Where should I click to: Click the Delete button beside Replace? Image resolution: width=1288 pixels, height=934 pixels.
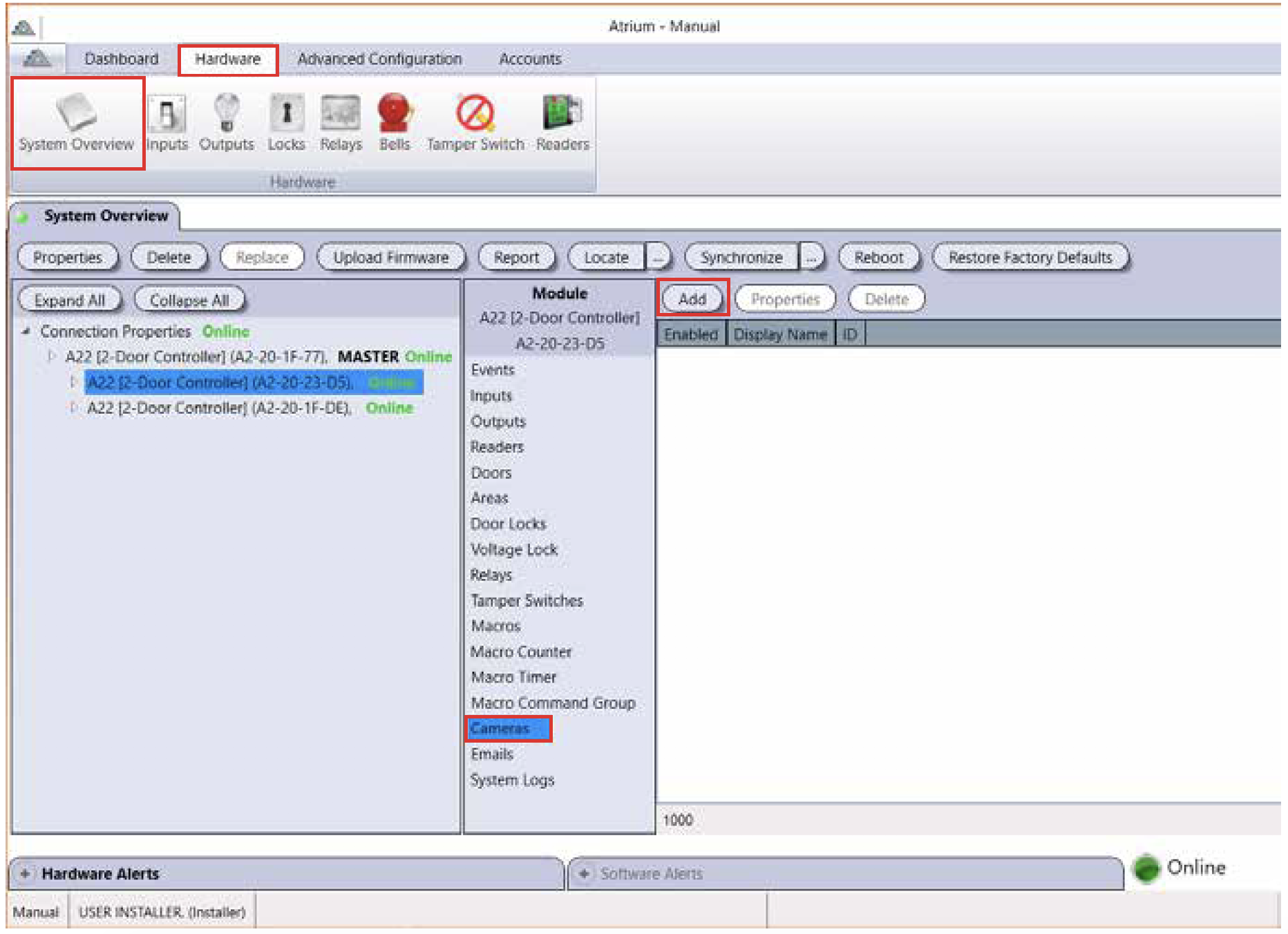(x=169, y=258)
